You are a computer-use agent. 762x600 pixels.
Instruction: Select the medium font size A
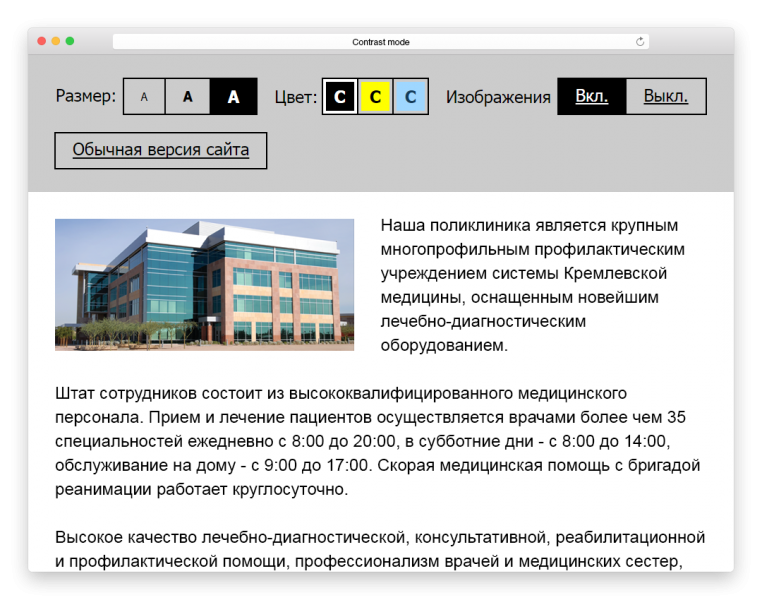(x=187, y=97)
